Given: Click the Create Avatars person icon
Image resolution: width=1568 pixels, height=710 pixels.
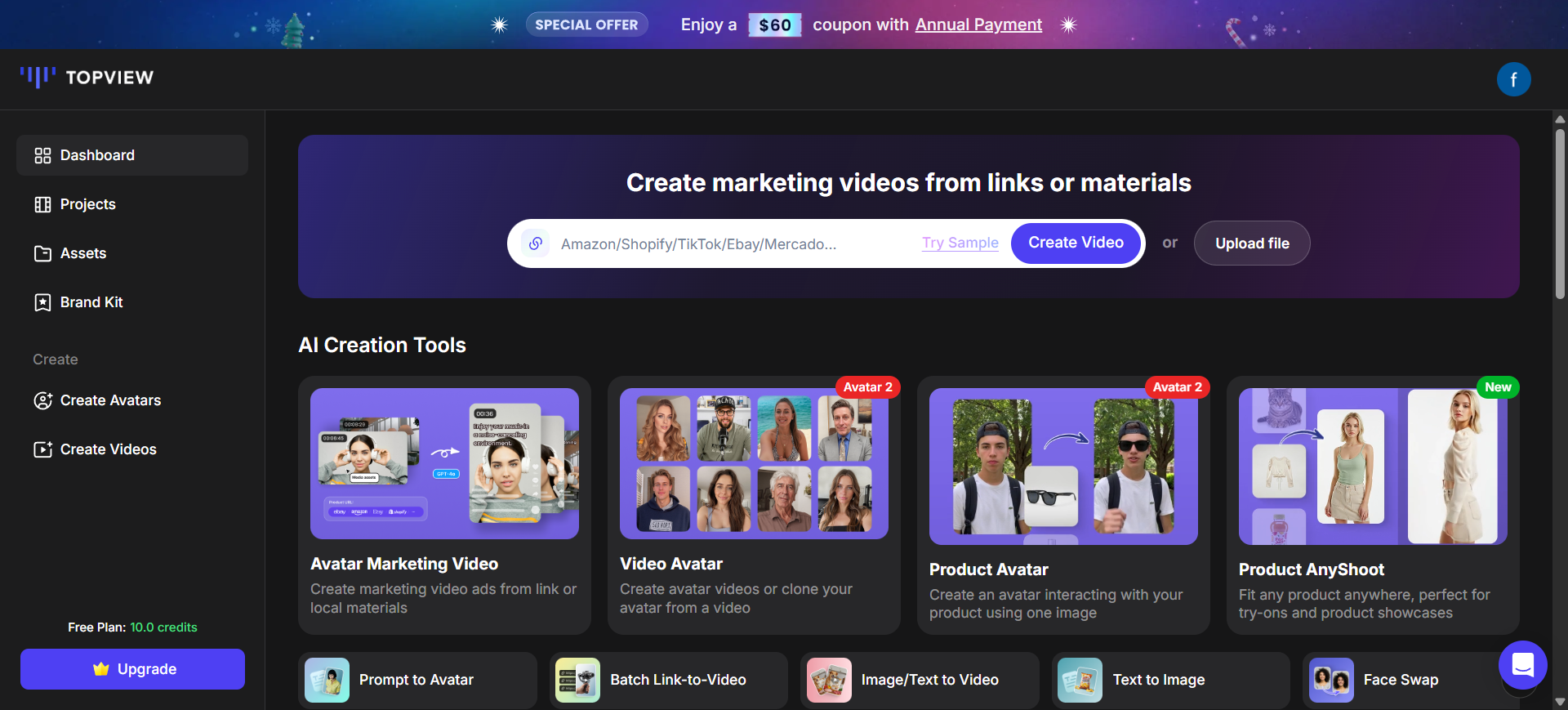Looking at the screenshot, I should click(42, 400).
